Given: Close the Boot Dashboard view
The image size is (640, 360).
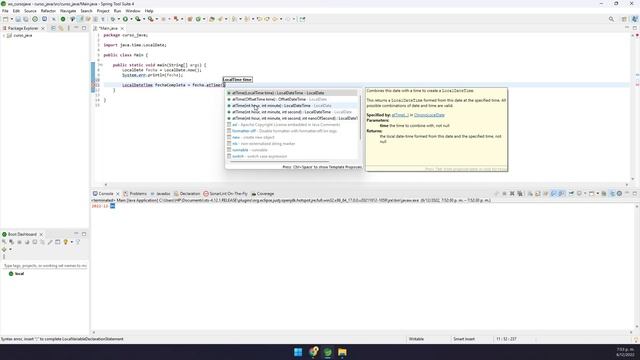Looking at the screenshot, I should [41, 234].
